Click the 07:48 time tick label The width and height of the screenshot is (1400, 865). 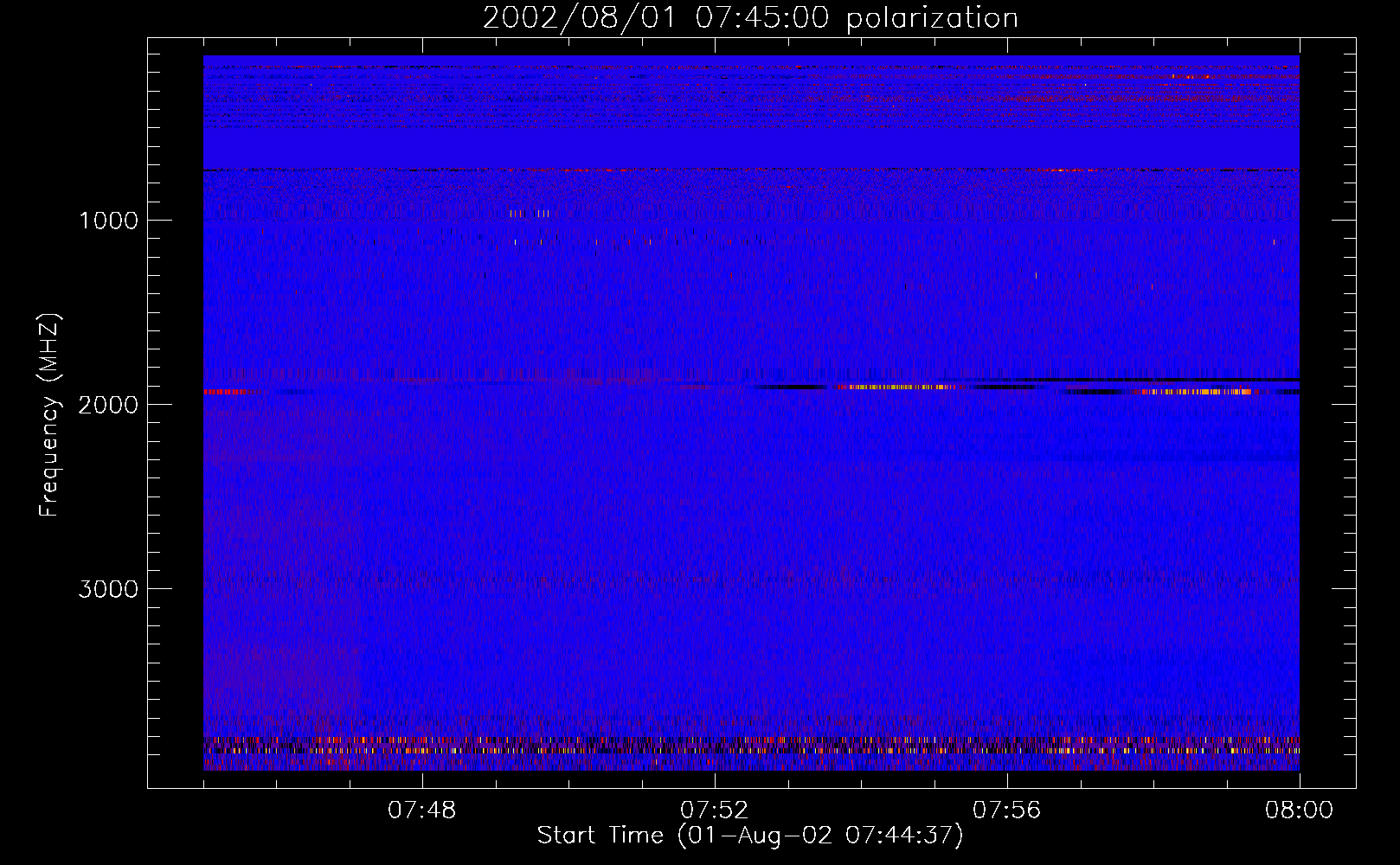point(422,811)
